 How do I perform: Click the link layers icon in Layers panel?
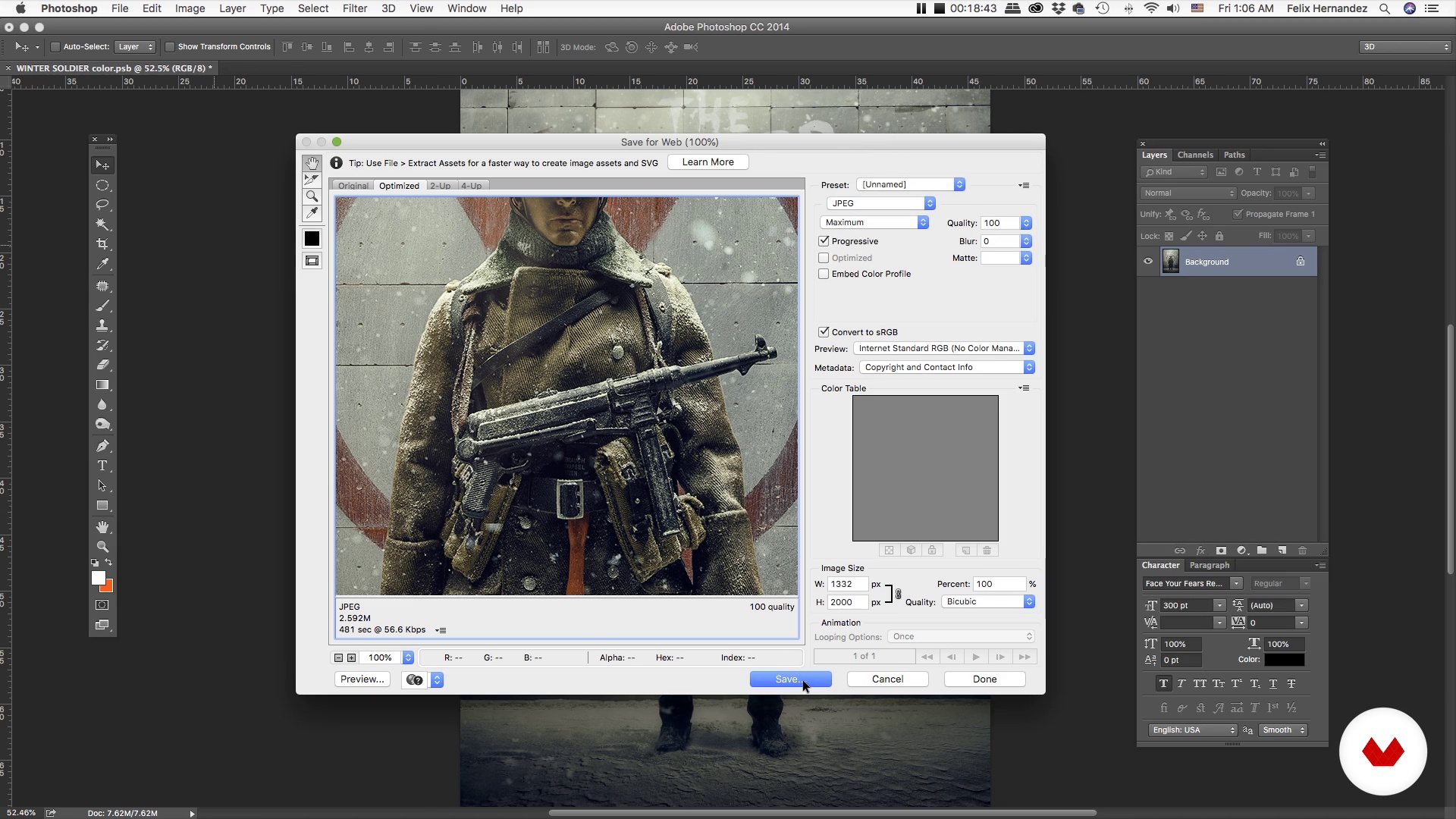pyautogui.click(x=1180, y=551)
